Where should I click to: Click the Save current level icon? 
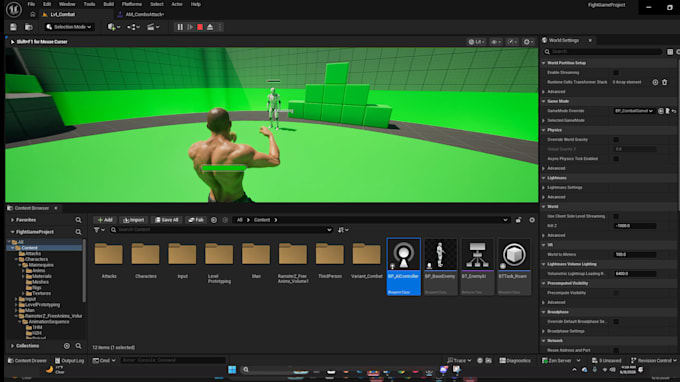(13, 27)
